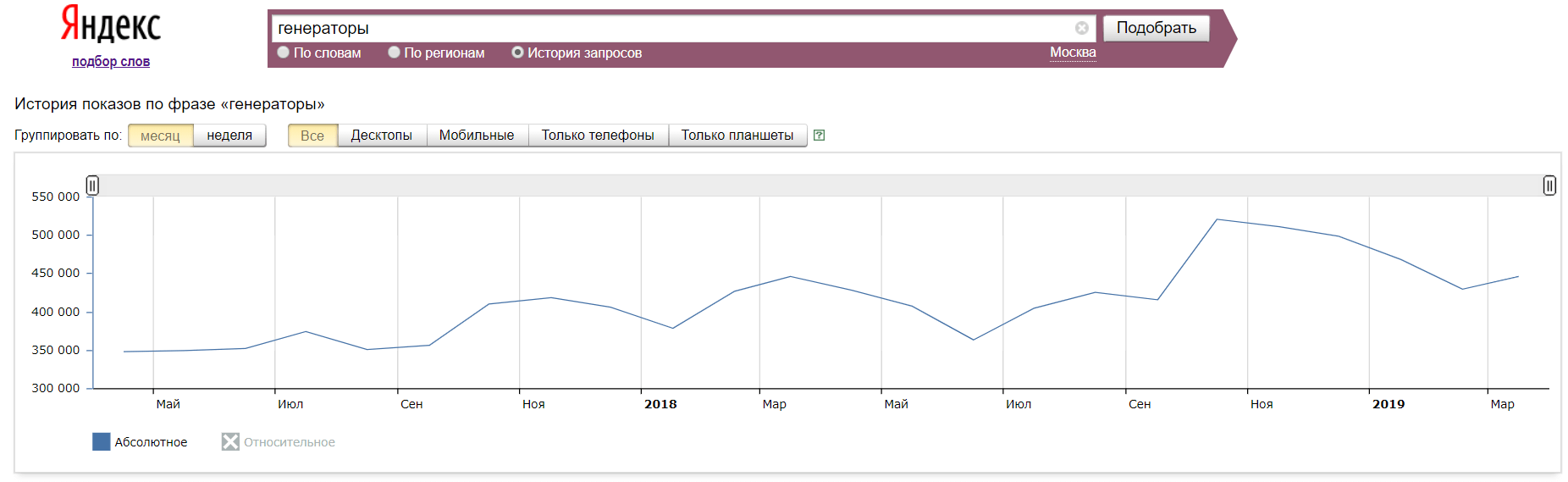Filter by Мобильные devices
Viewport: 1568px width, 482px height.
tap(476, 136)
